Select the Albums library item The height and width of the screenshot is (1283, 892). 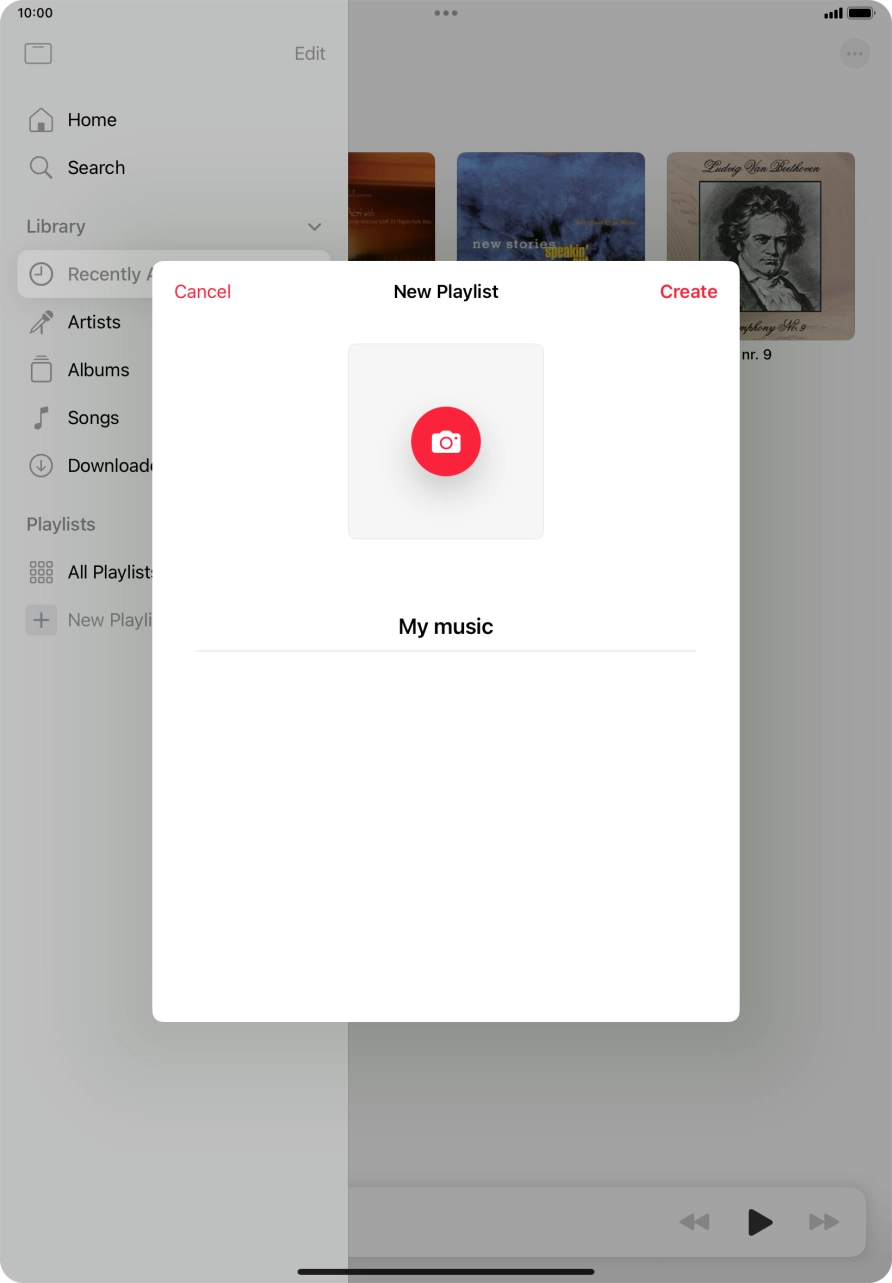coord(98,370)
